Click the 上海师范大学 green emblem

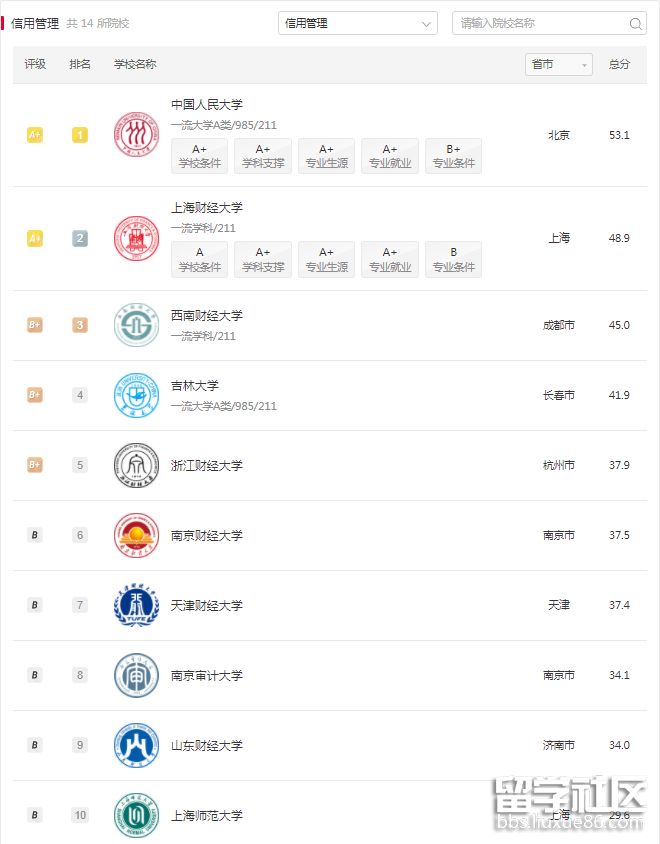coord(136,815)
